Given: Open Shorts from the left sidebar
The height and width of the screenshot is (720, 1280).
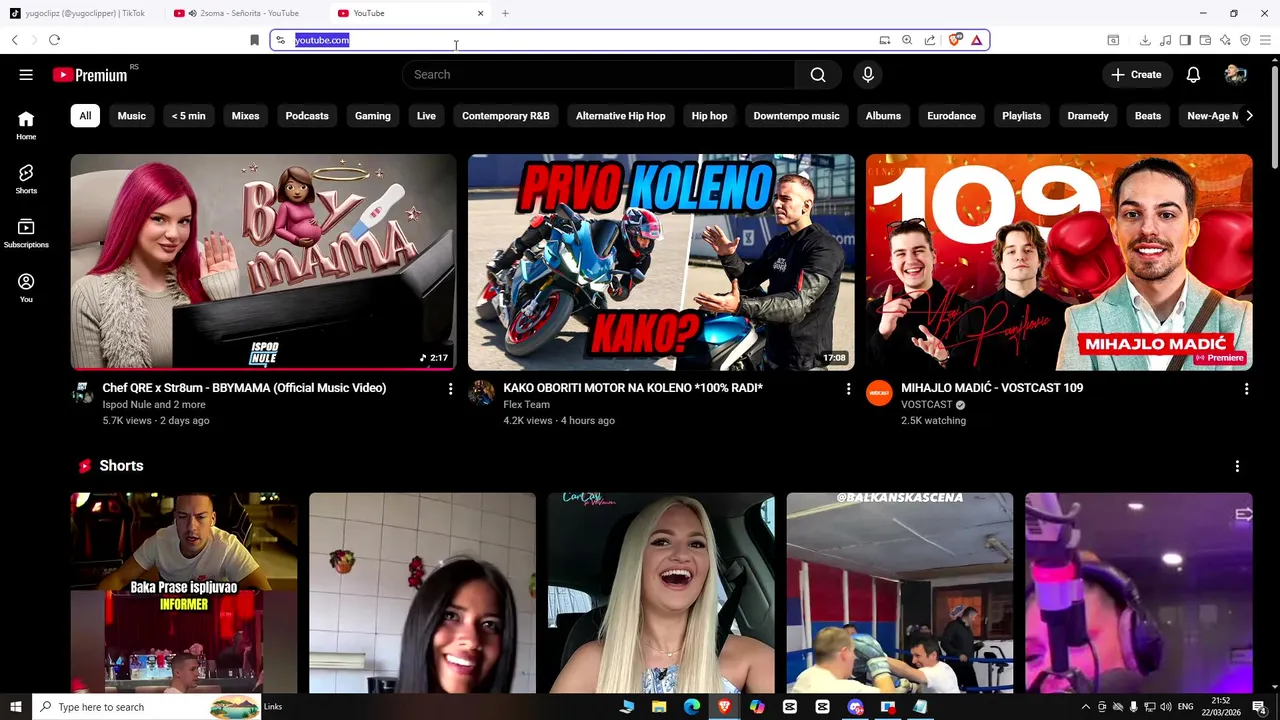Looking at the screenshot, I should (26, 179).
